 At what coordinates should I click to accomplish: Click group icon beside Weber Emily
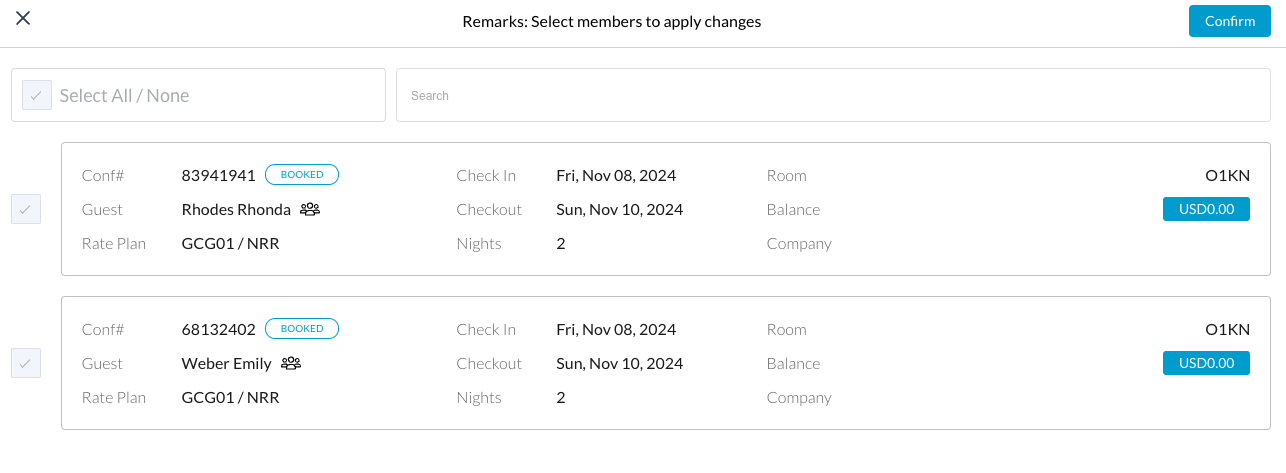coord(291,364)
